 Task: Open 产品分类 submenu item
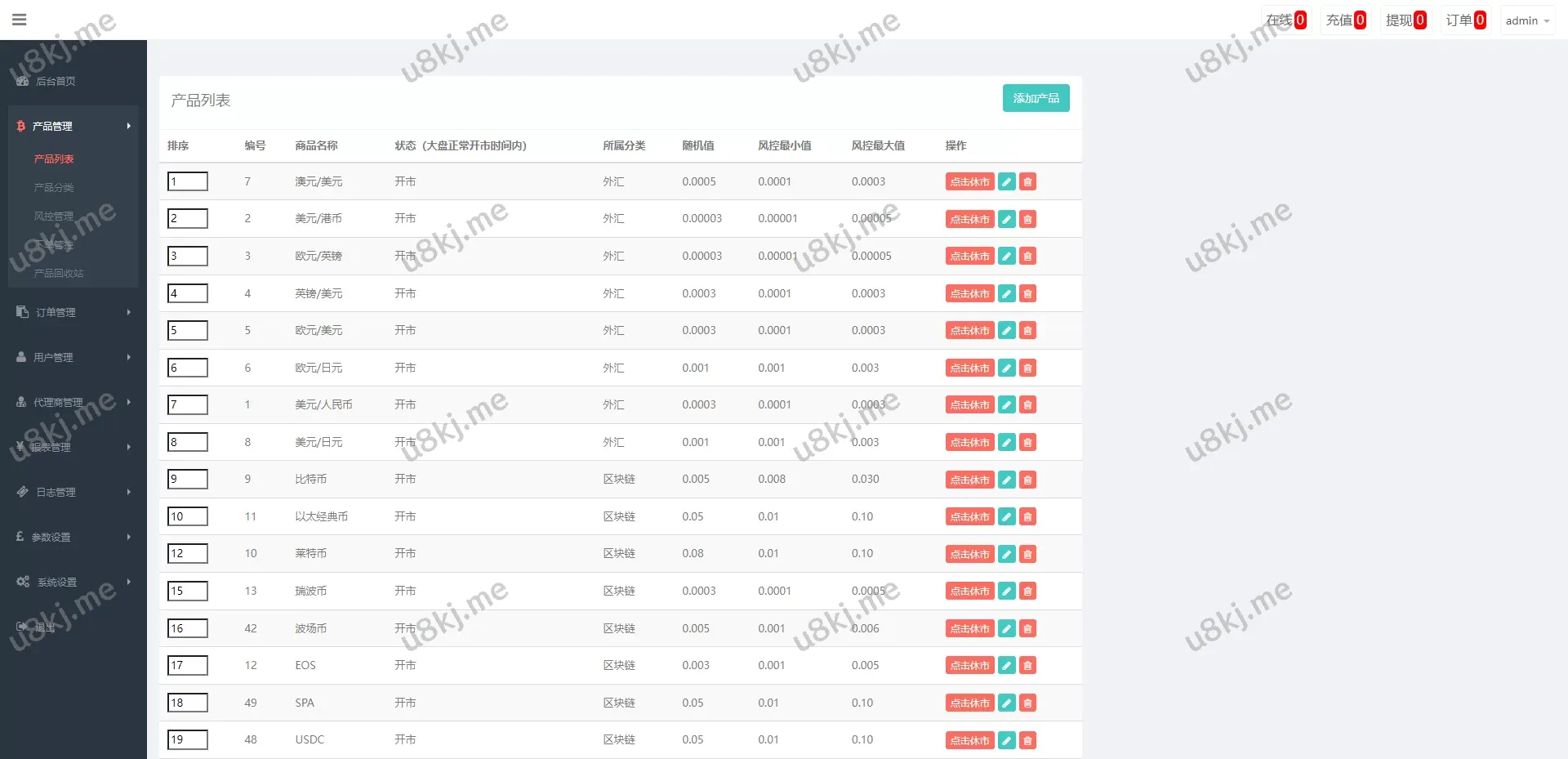tap(54, 187)
